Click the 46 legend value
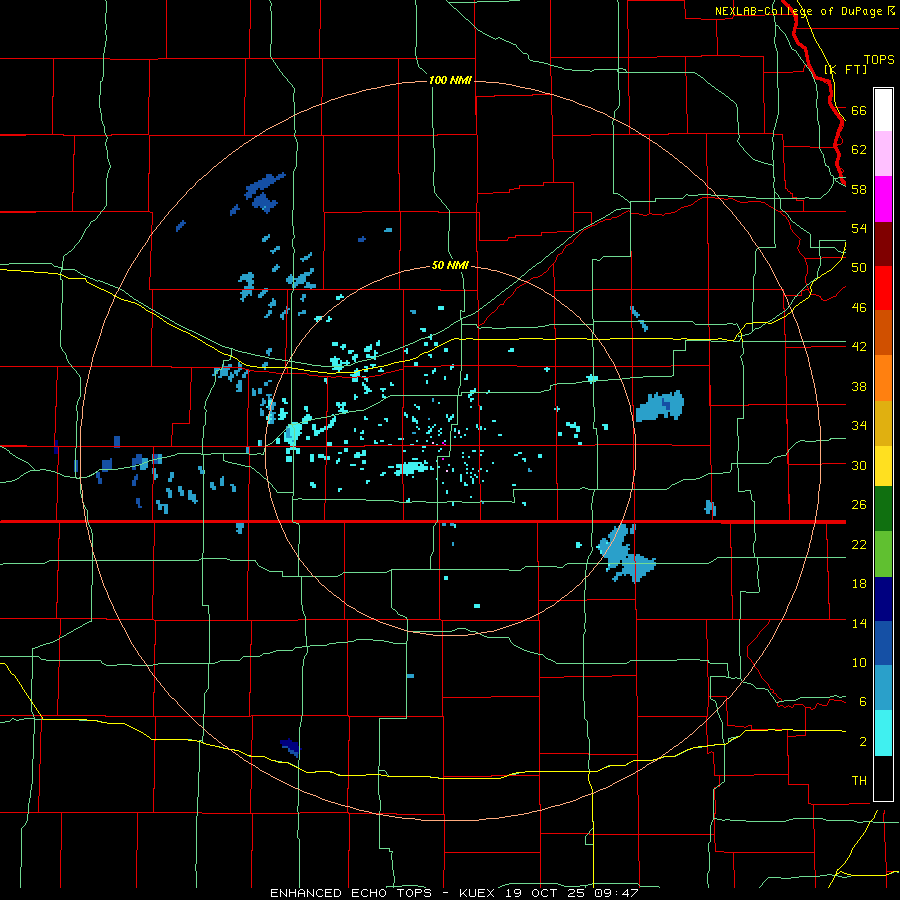Image resolution: width=900 pixels, height=900 pixels. tap(859, 307)
